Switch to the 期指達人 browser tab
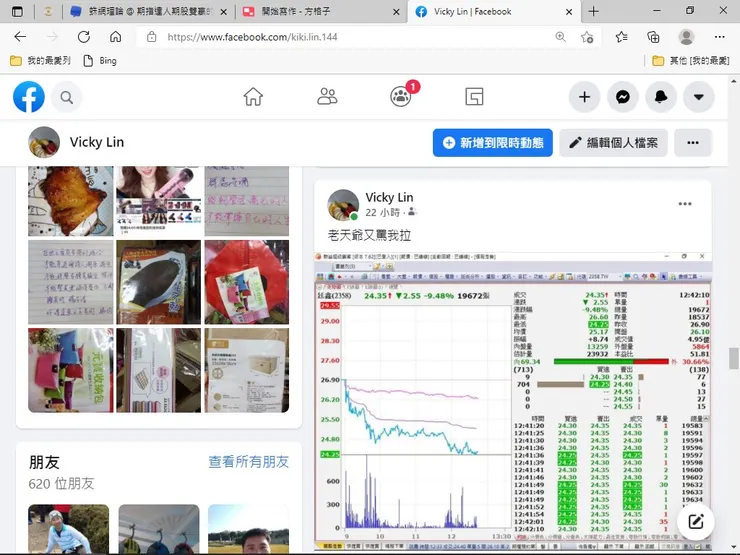Screen dimensions: 740x555 [148, 12]
